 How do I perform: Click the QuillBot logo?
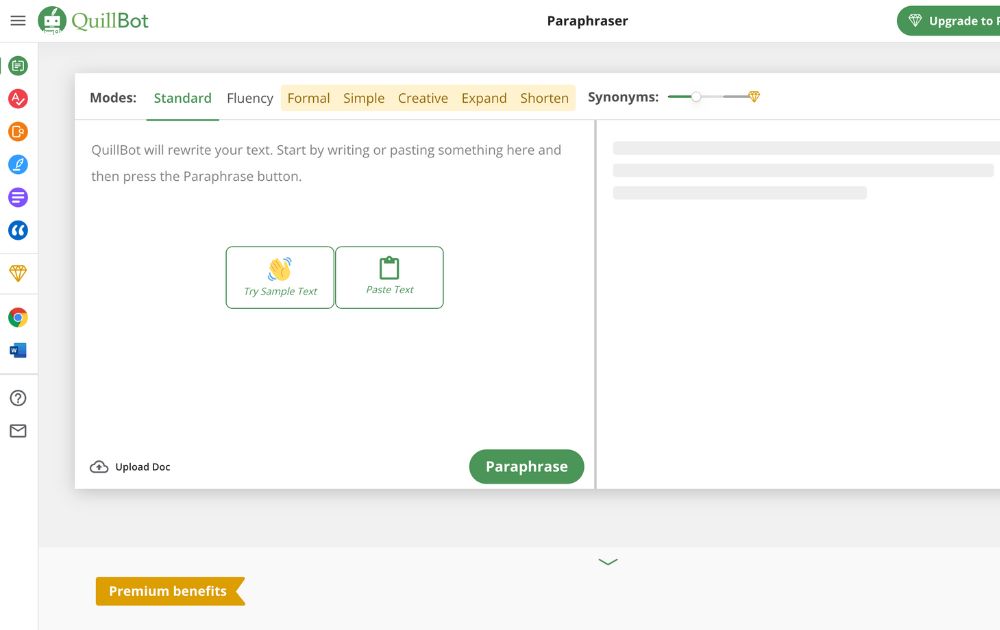click(x=93, y=20)
